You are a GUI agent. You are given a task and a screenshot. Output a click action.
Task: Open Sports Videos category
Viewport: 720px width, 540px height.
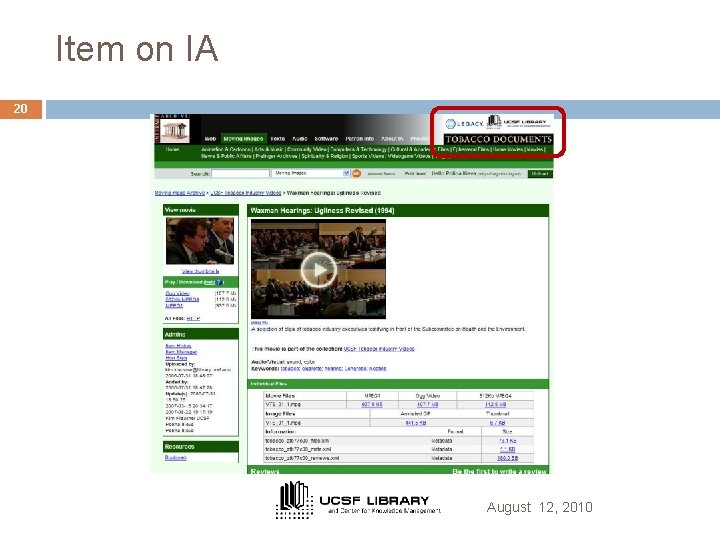click(x=368, y=157)
